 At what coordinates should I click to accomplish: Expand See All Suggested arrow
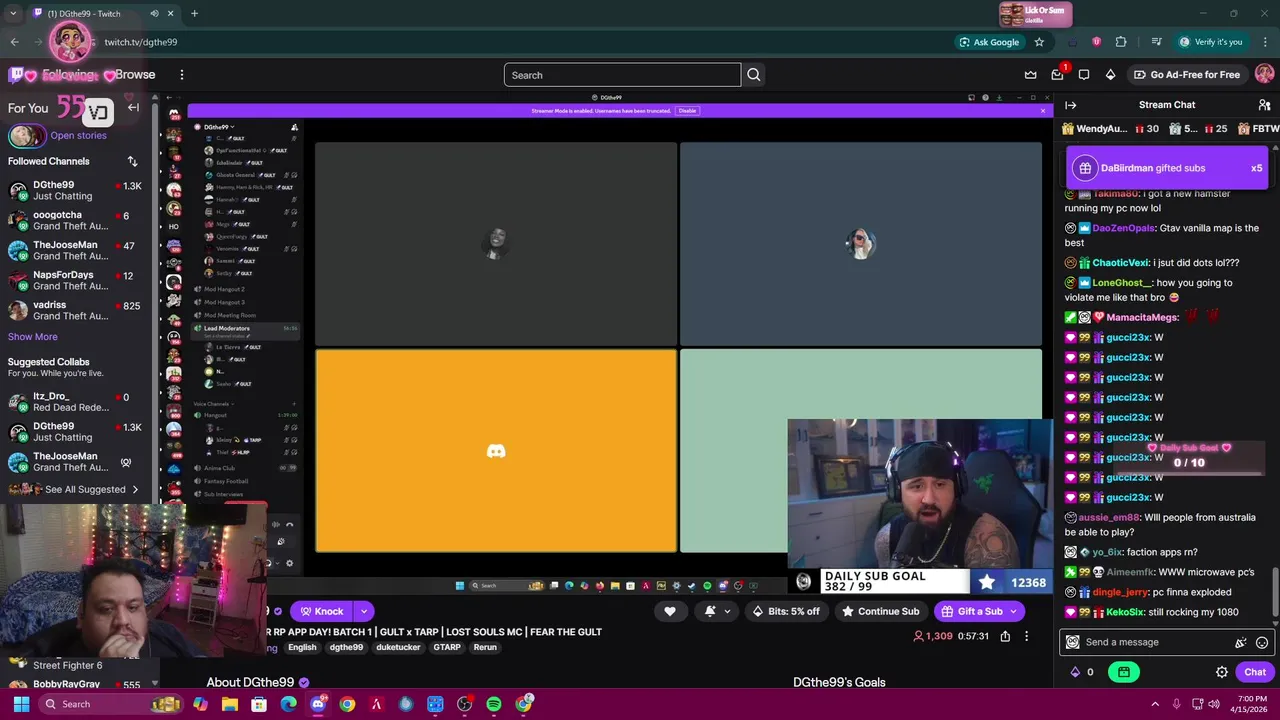coord(135,489)
